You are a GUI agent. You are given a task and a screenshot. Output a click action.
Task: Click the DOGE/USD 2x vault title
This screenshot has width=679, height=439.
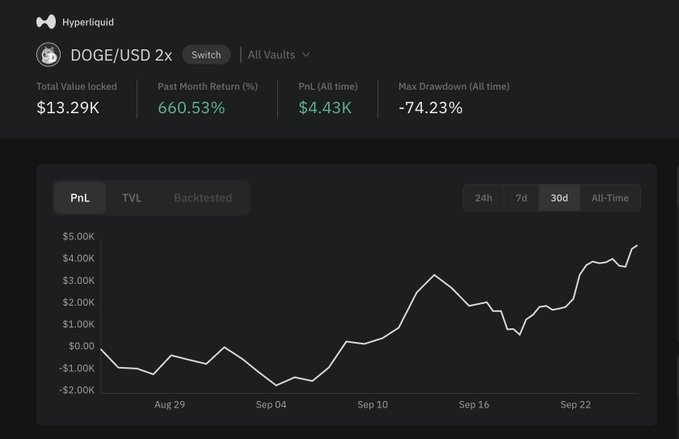click(119, 55)
